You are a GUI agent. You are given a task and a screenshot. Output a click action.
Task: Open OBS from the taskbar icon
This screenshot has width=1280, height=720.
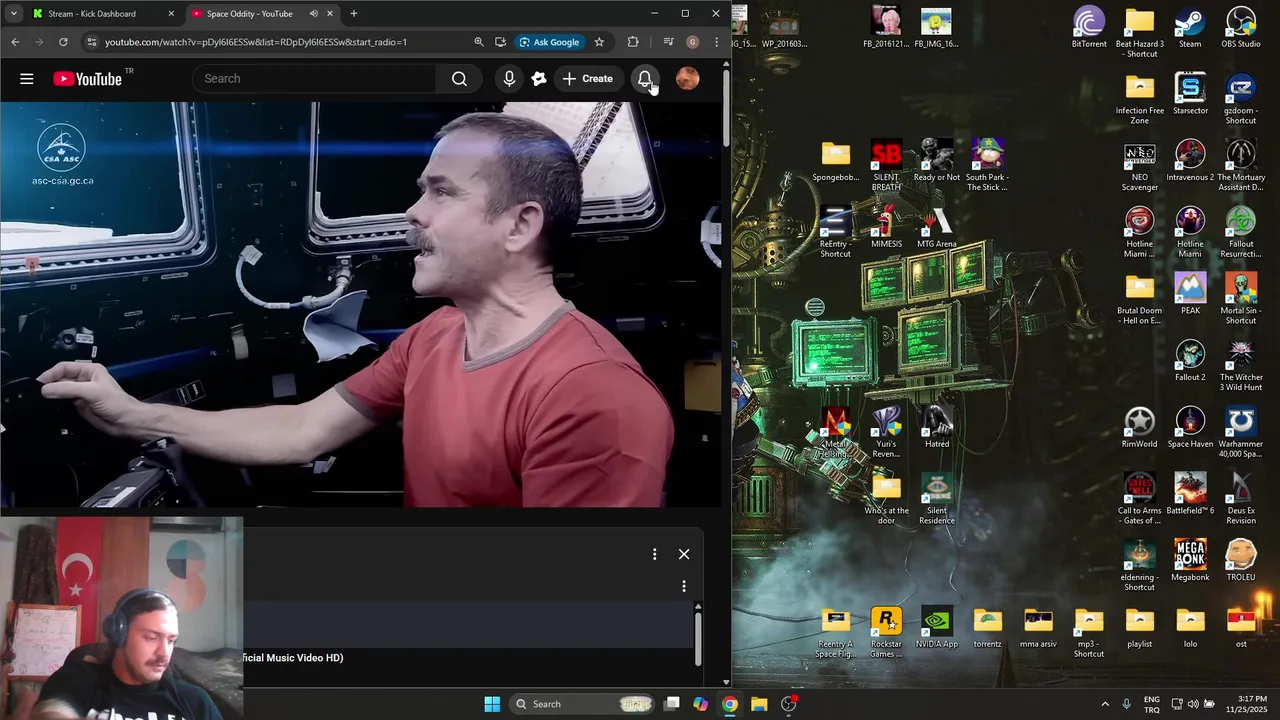pyautogui.click(x=789, y=704)
